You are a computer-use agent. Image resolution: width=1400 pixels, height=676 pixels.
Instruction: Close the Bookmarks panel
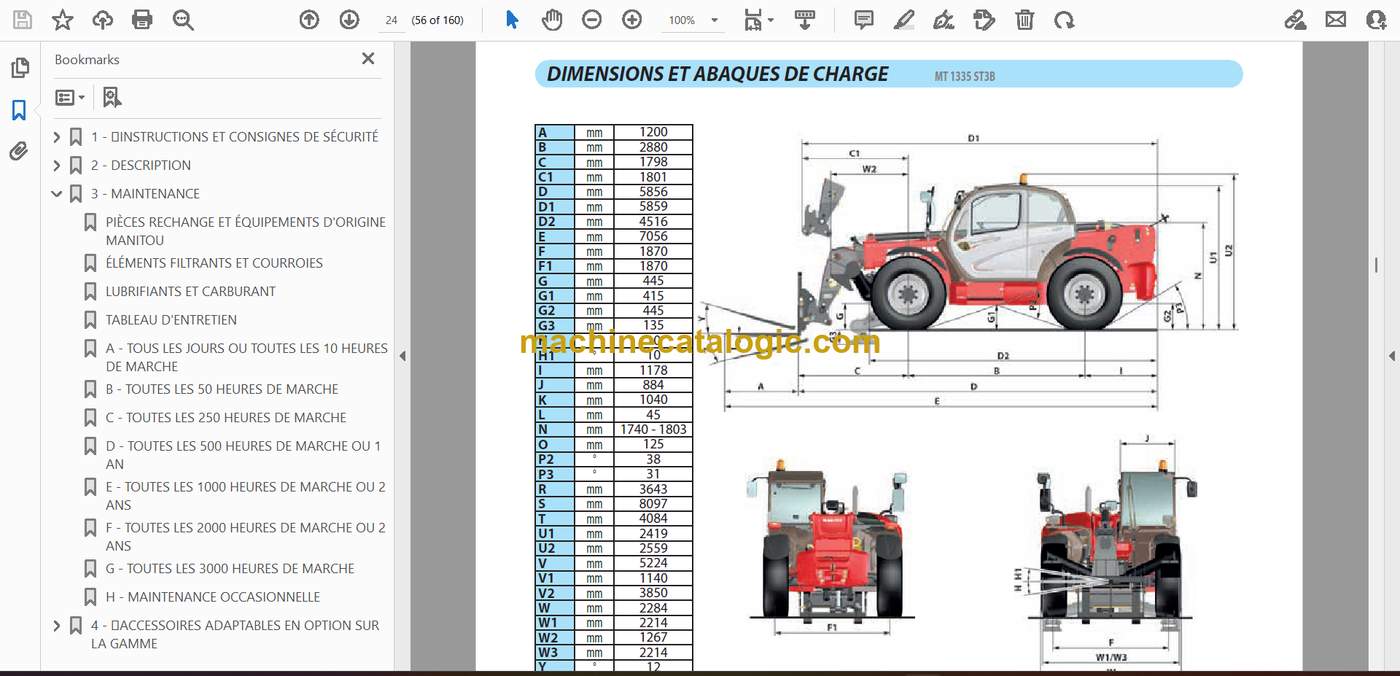[x=368, y=59]
